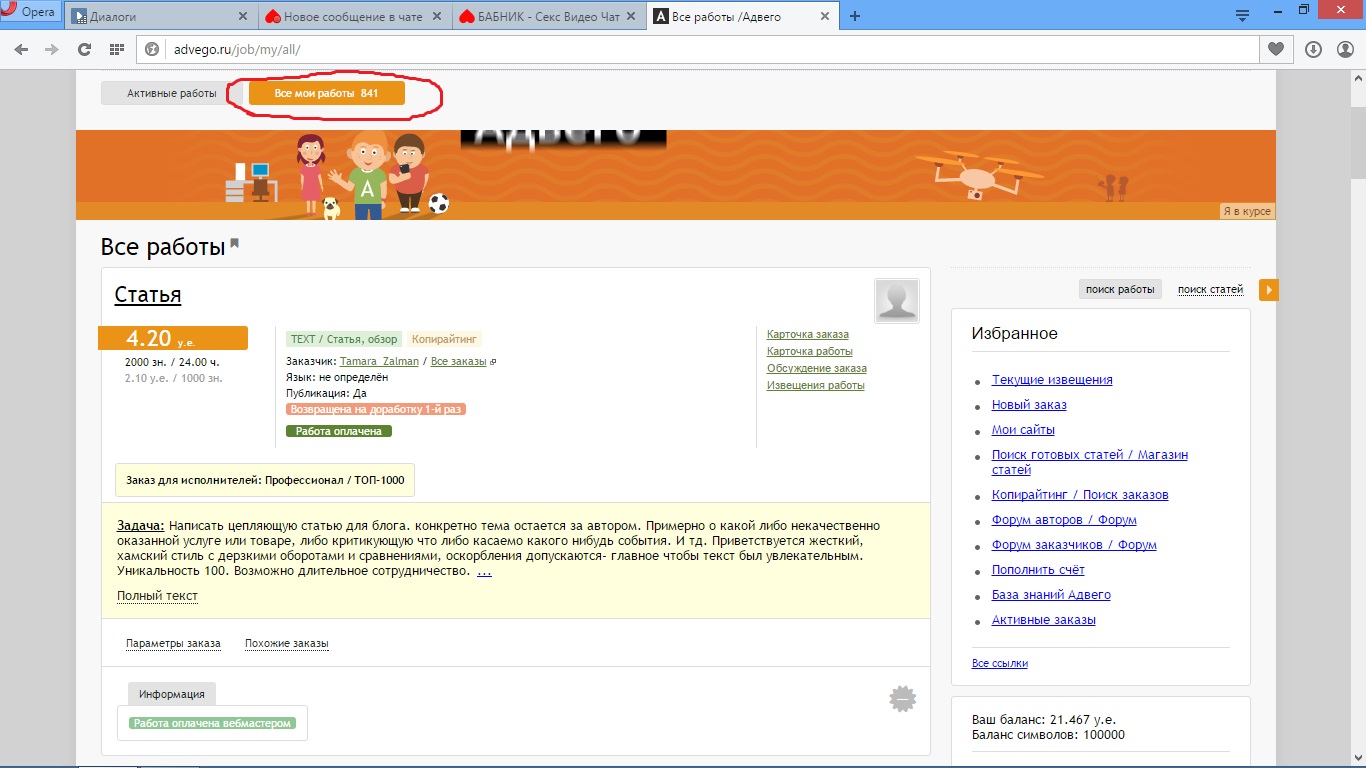Click the address bar URL field
The image size is (1366, 768).
tap(700, 49)
